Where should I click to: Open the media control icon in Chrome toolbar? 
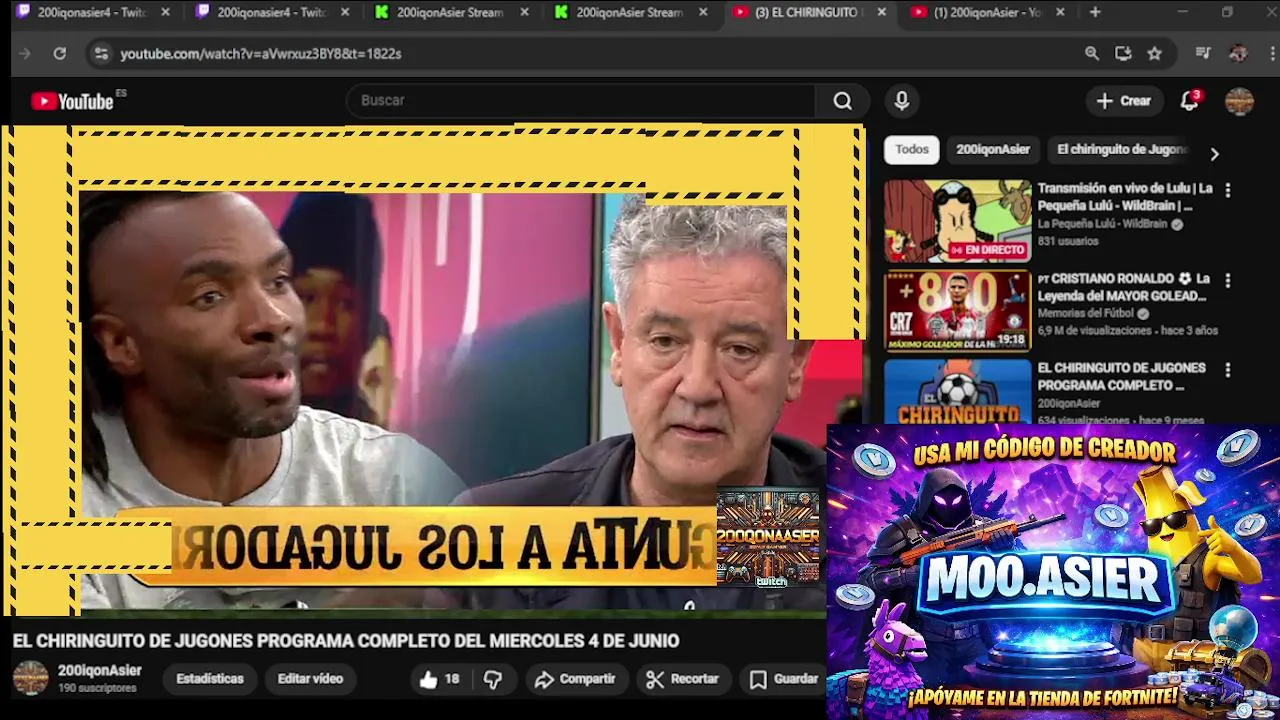(x=1204, y=54)
